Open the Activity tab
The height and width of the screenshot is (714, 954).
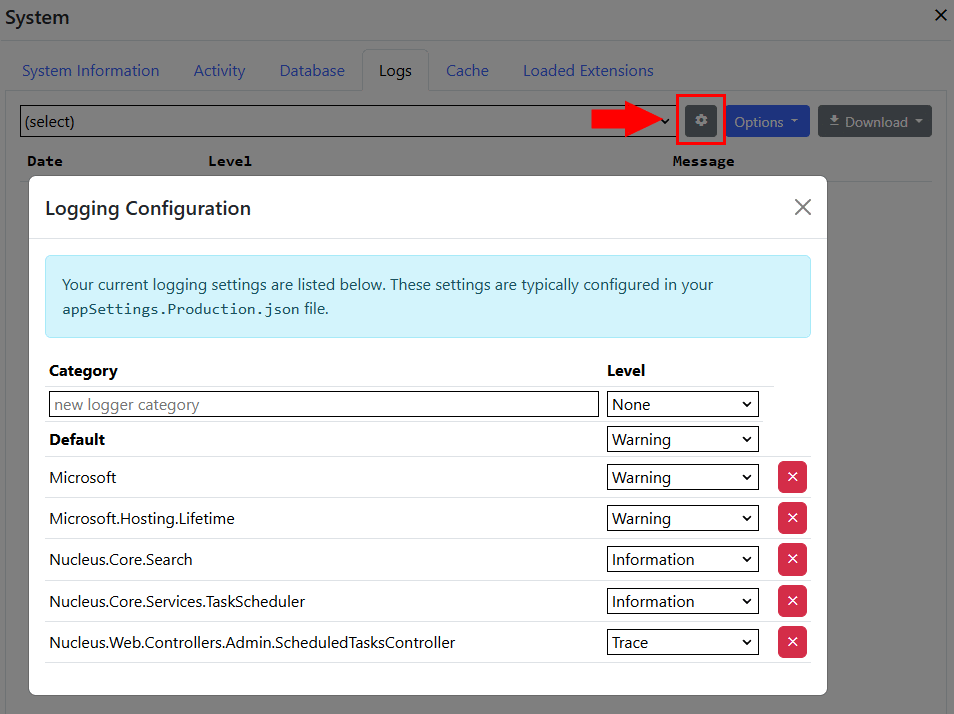[x=219, y=70]
